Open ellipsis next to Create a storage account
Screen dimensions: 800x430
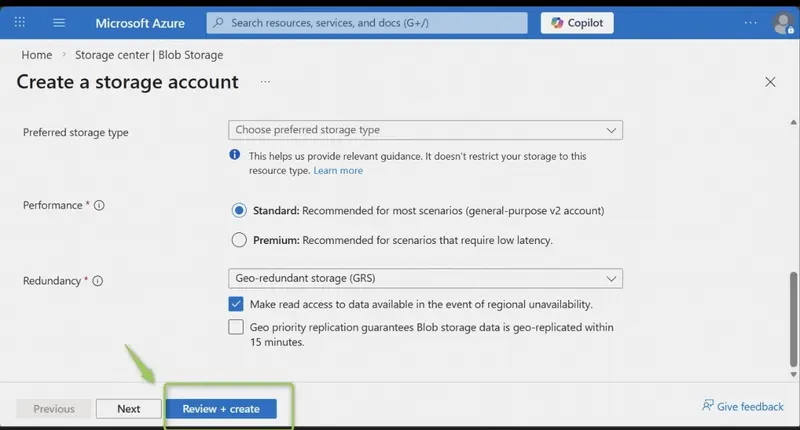pyautogui.click(x=265, y=82)
